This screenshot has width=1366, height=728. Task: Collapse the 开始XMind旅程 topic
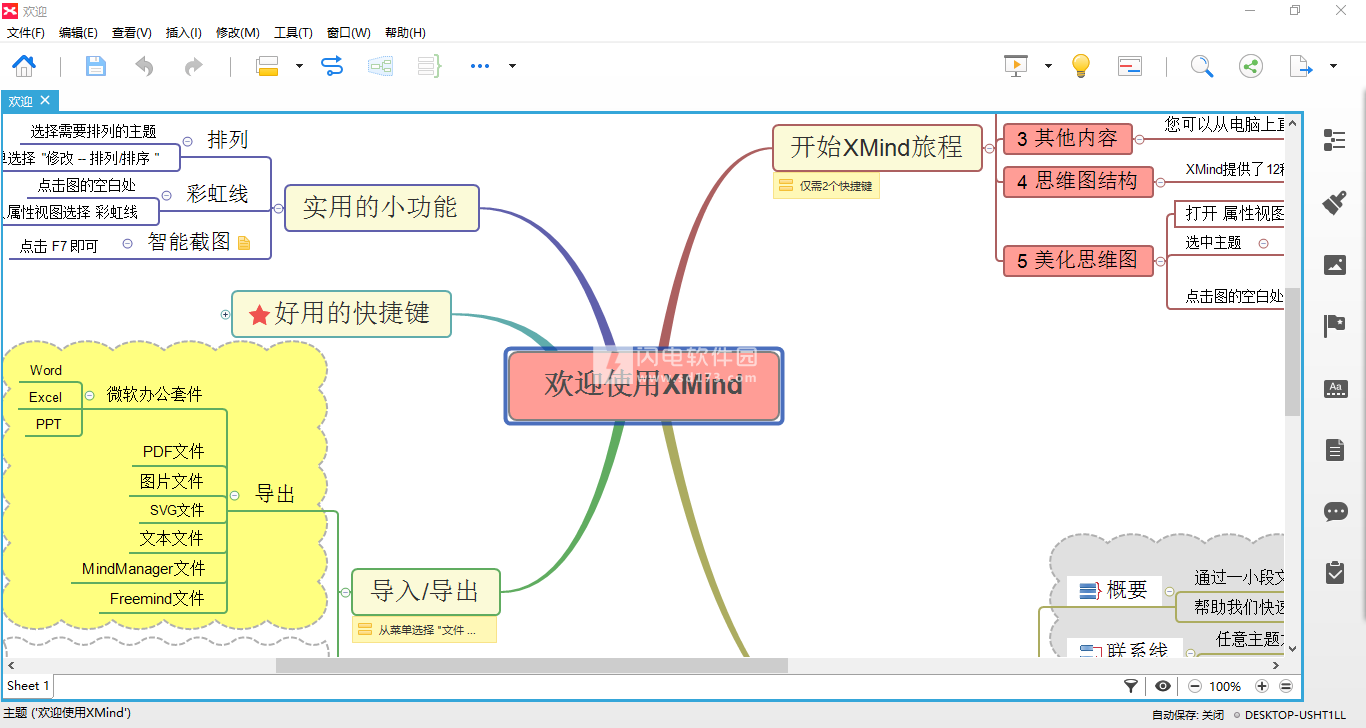coord(988,148)
